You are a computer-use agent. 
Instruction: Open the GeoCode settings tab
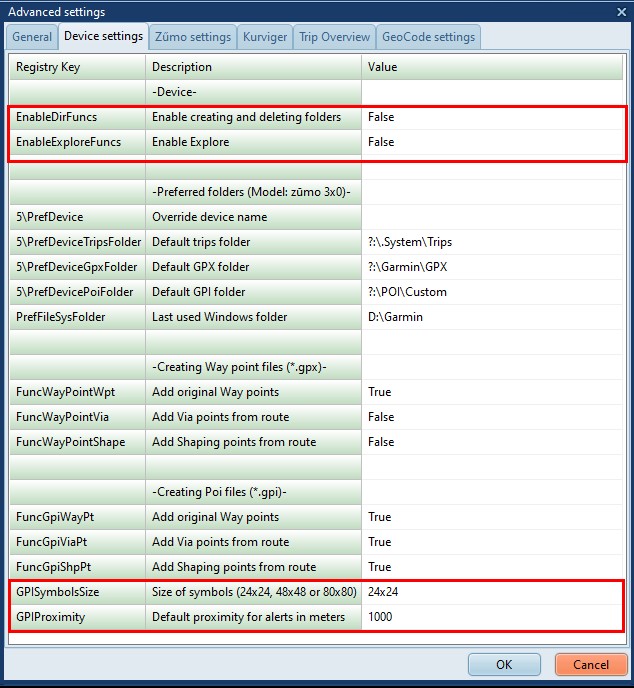[428, 37]
